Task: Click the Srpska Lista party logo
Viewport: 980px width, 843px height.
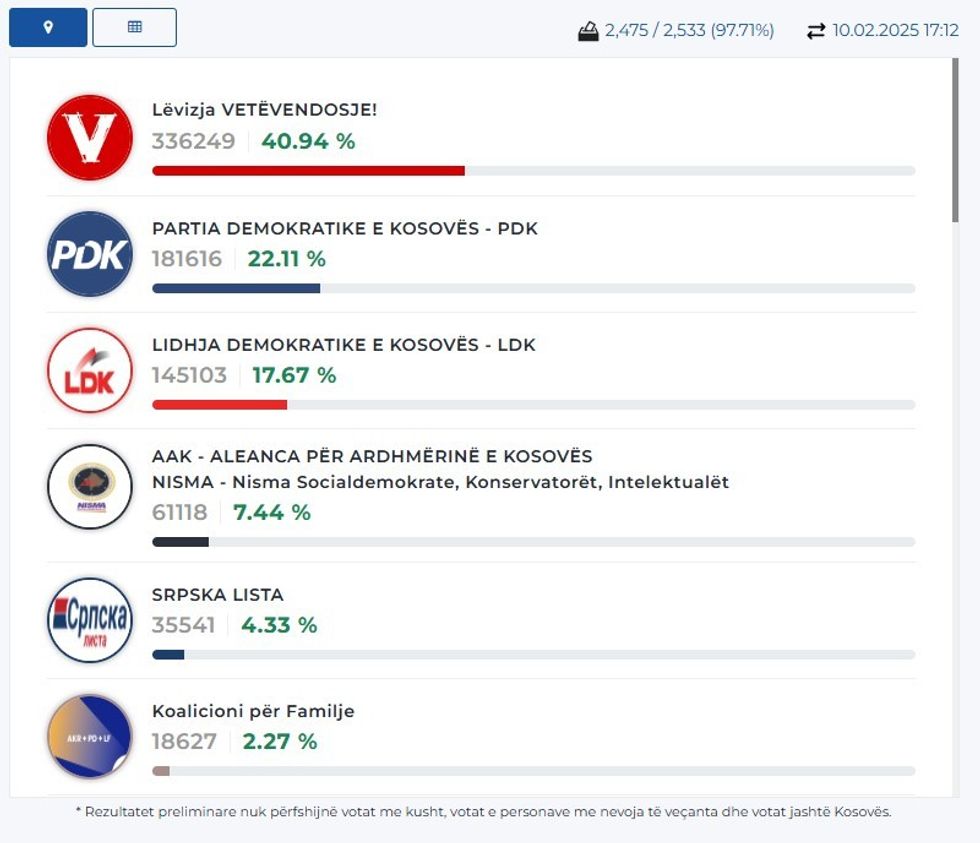Action: point(90,620)
